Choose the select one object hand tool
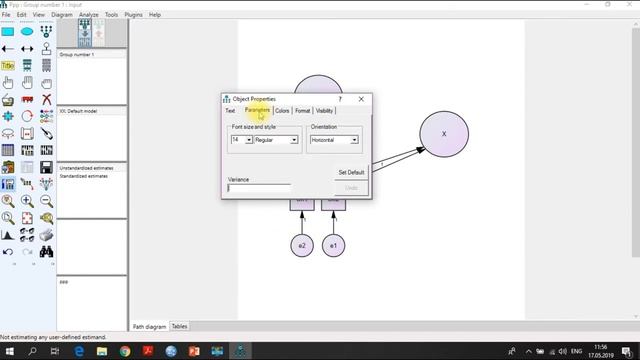The height and width of the screenshot is (360, 640). (8, 83)
